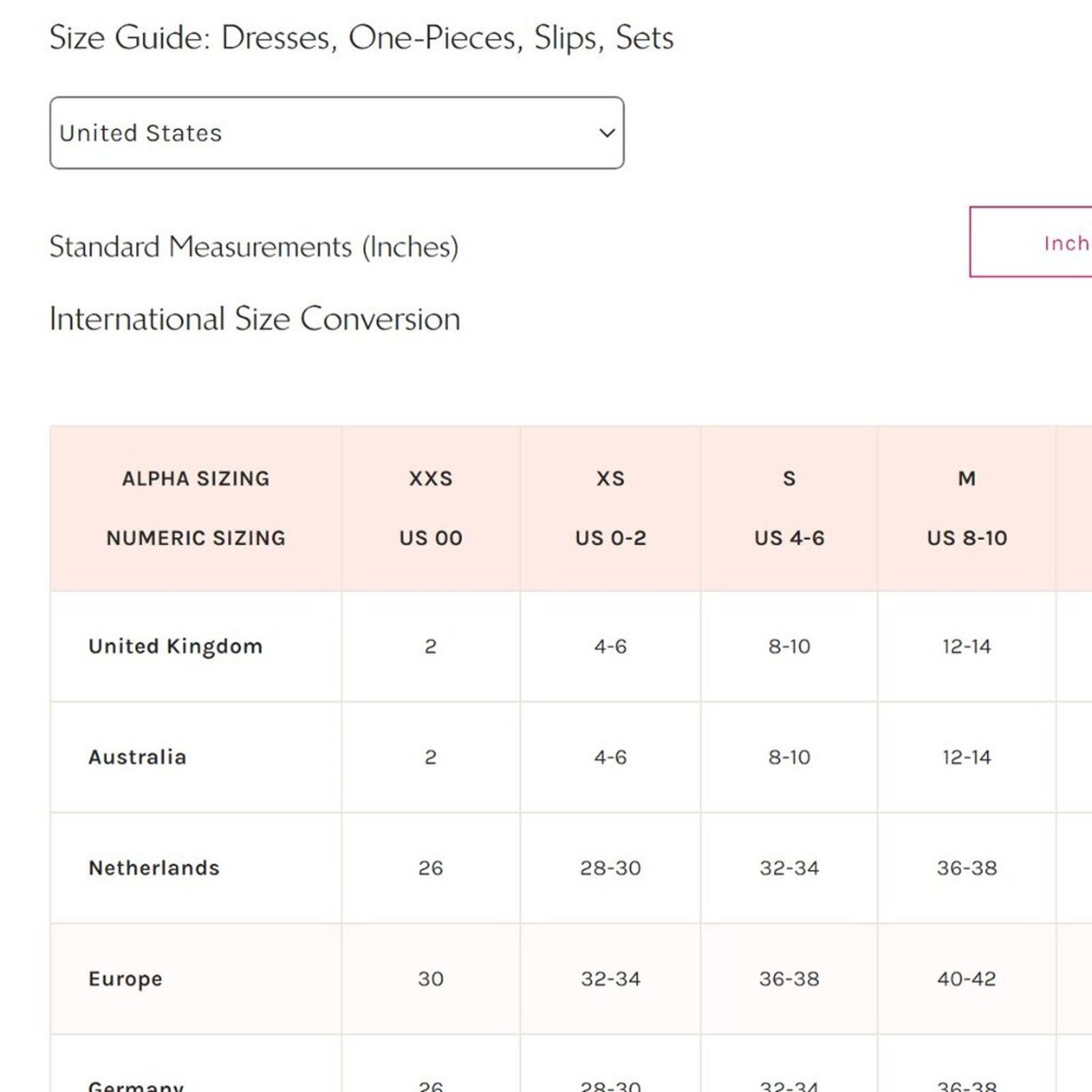Click the Standard Measurements (Inches) heading
The width and height of the screenshot is (1092, 1092).
(x=254, y=246)
